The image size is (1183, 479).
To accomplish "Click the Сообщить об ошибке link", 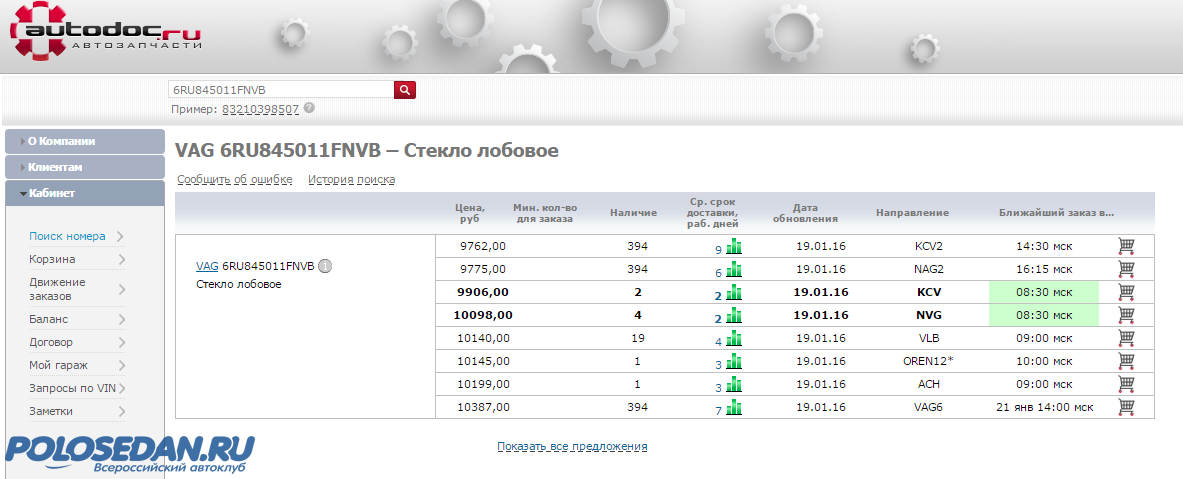I will pos(234,180).
